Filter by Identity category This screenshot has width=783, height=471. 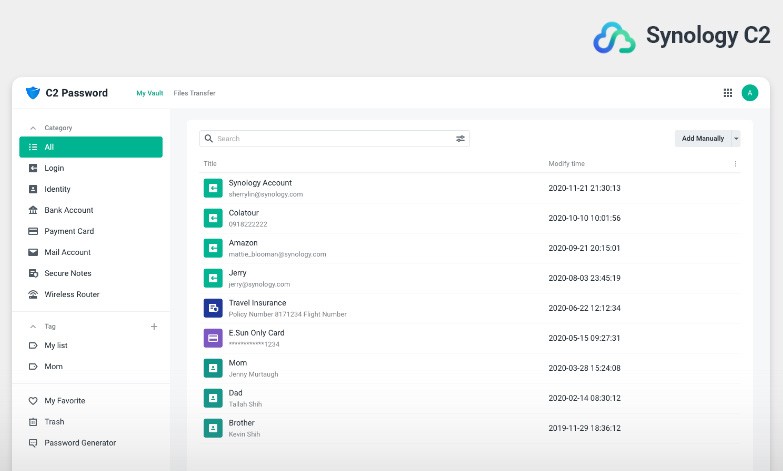pyautogui.click(x=91, y=189)
